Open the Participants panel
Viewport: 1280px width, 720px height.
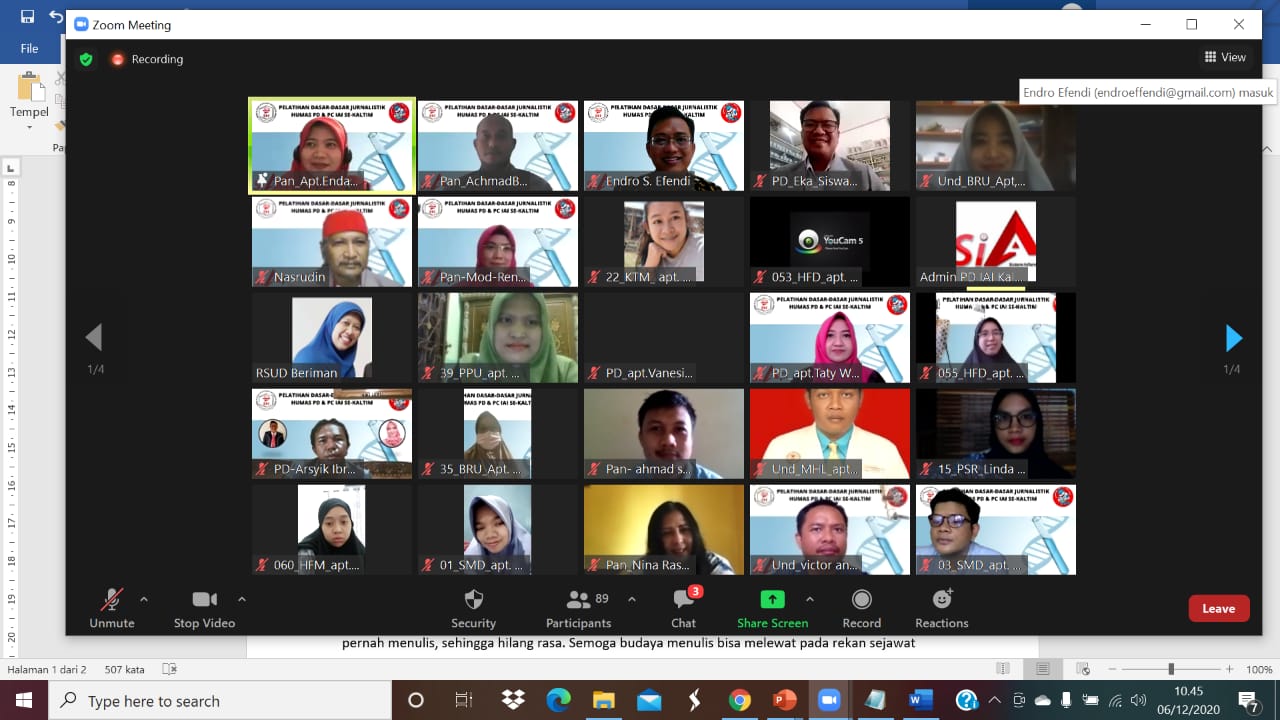tap(578, 608)
